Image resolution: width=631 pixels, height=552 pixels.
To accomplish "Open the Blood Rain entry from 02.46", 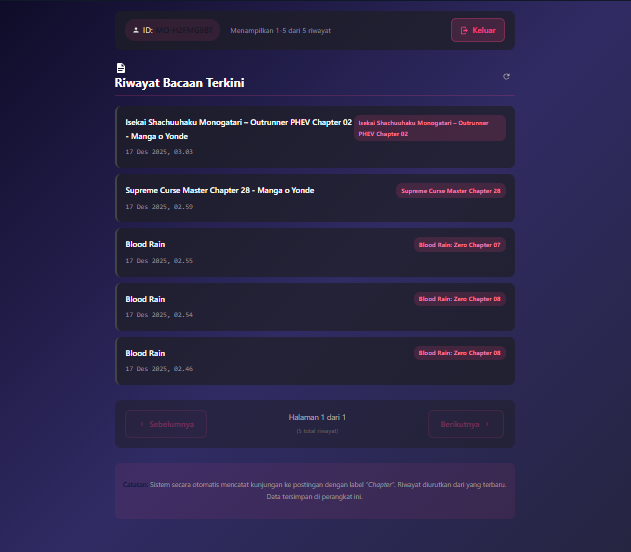I will (x=145, y=353).
